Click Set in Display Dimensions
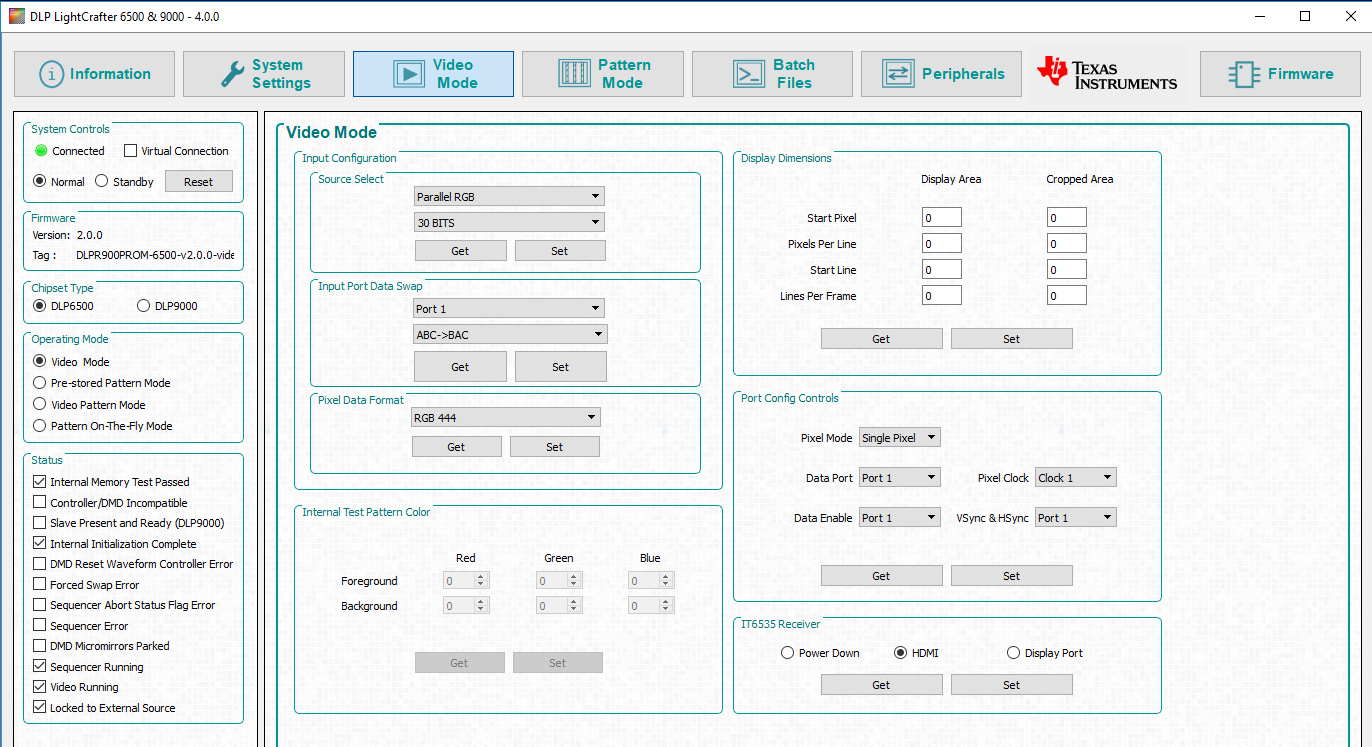This screenshot has height=747, width=1372. pos(1012,339)
